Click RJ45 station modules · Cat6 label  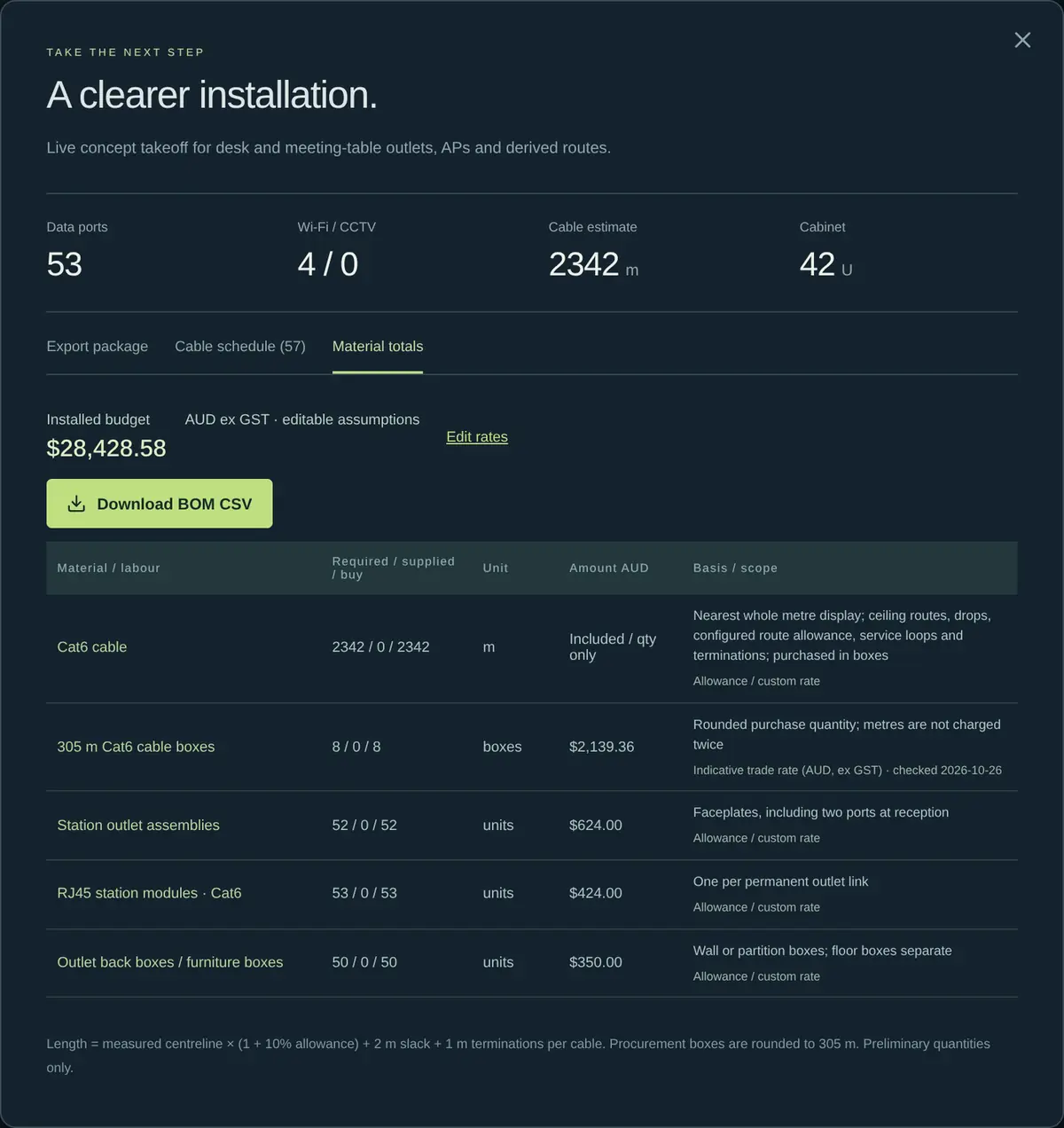click(149, 893)
